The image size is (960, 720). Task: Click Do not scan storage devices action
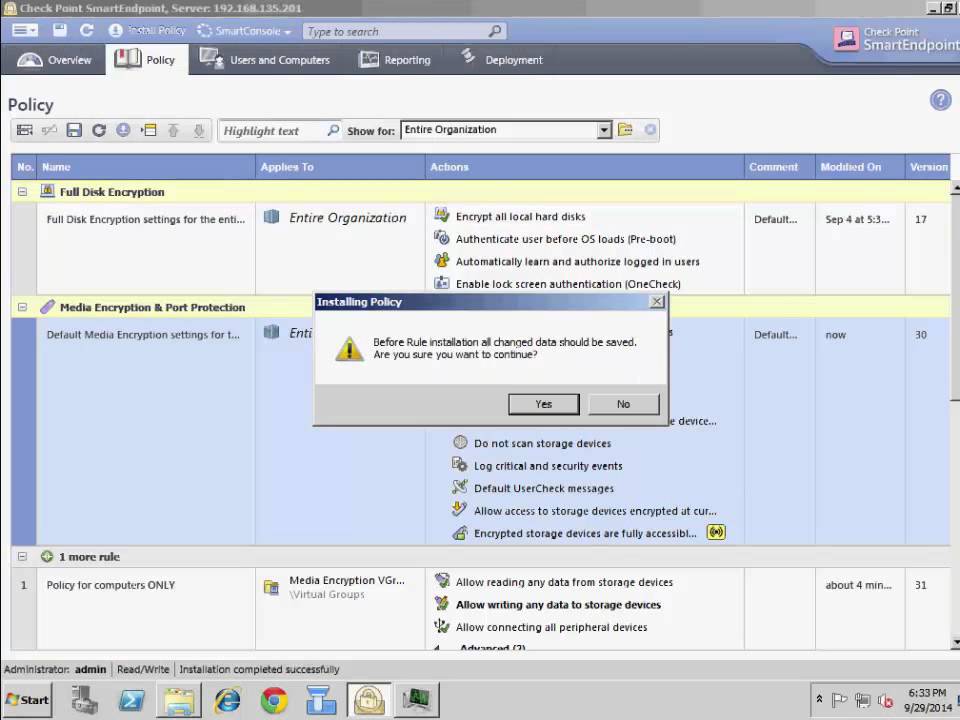(x=542, y=443)
